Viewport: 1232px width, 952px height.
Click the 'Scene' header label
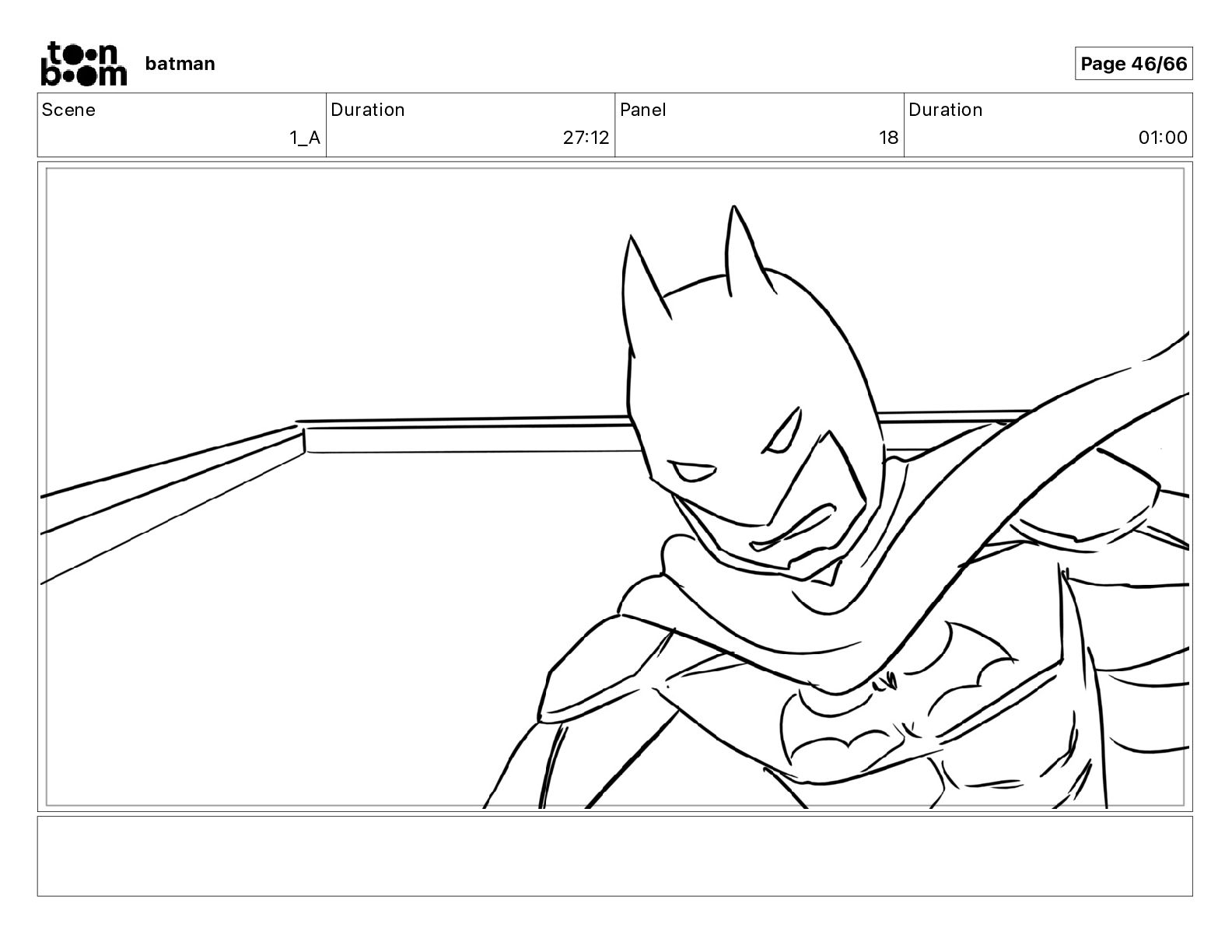click(68, 110)
